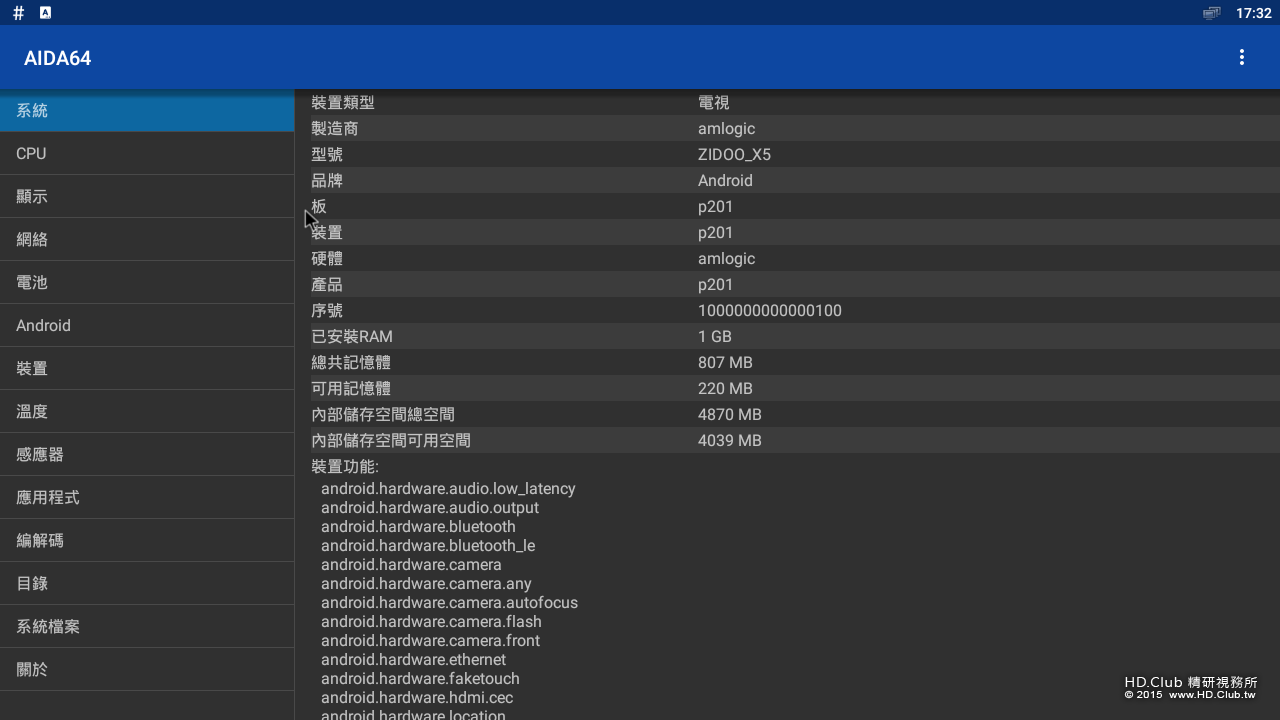Screen dimensions: 1280x720
Task: Tap the network status bar icon
Action: click(1211, 13)
